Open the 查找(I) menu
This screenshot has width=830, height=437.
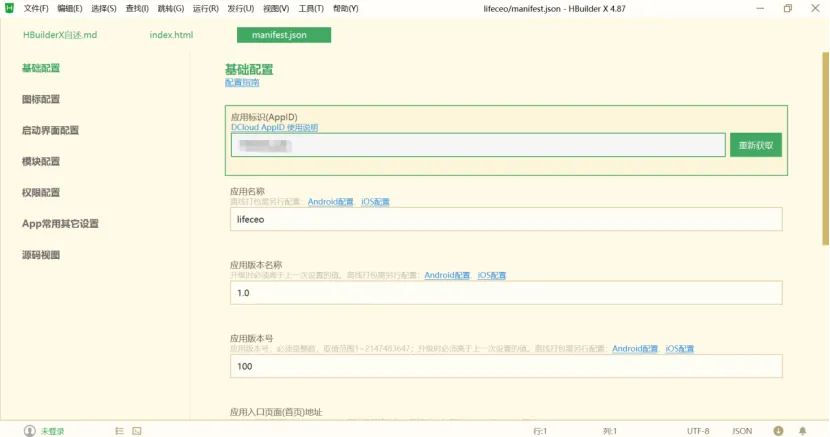(137, 8)
